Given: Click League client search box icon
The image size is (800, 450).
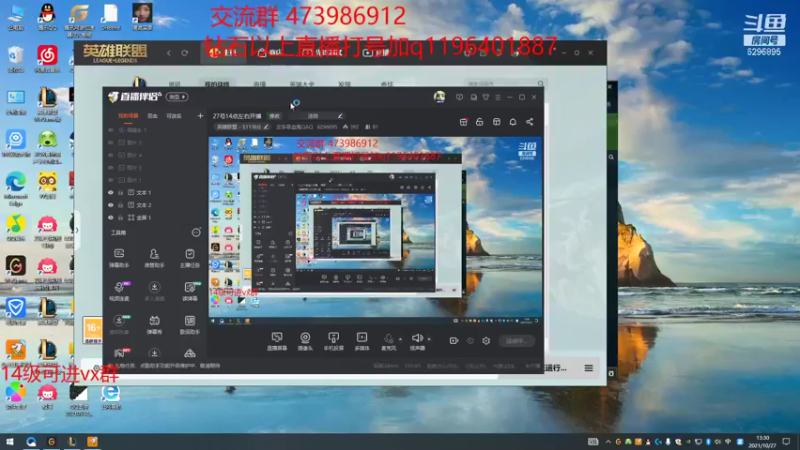Looking at the screenshot, I should click(x=541, y=84).
